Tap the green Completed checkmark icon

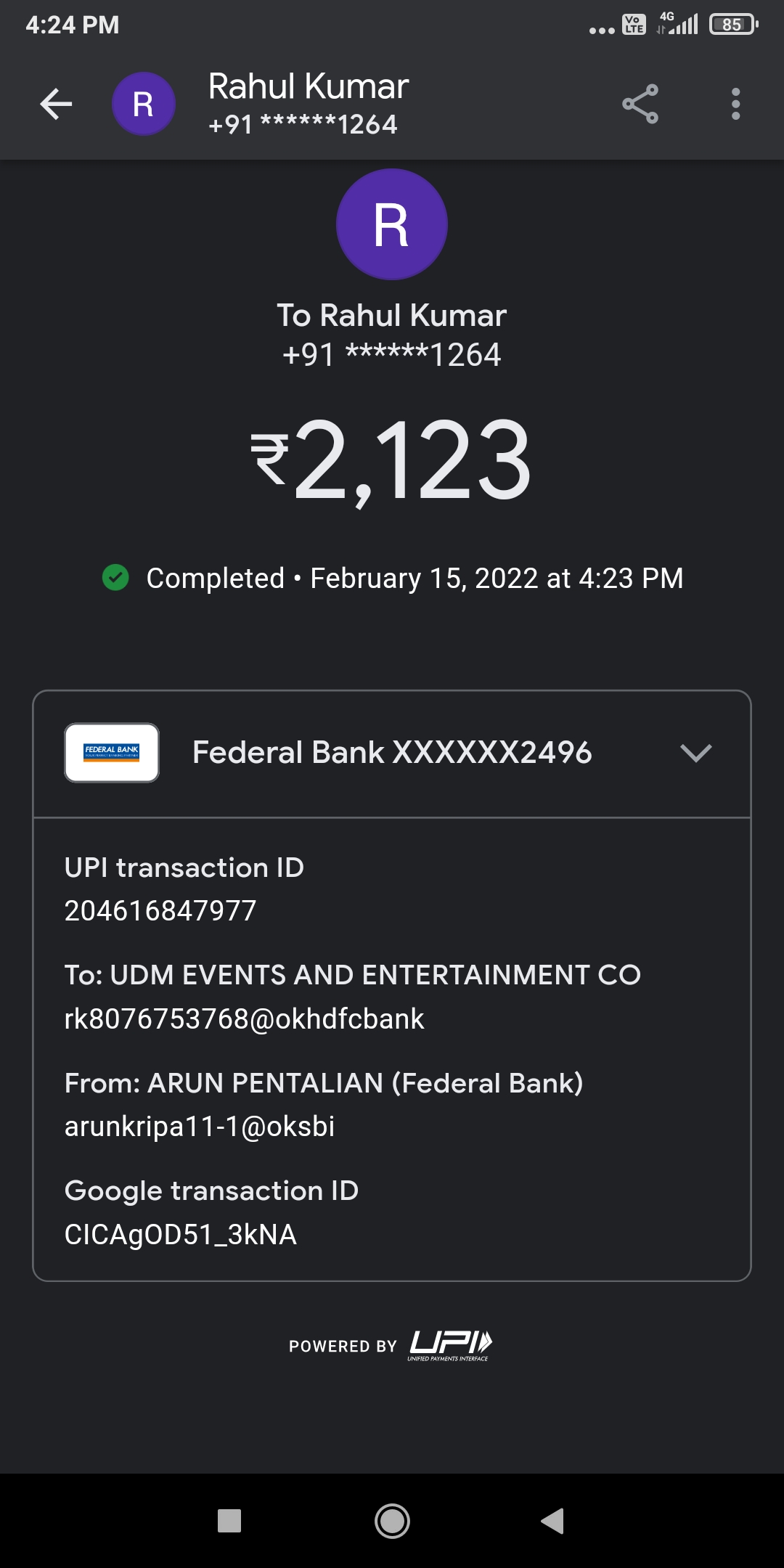(115, 578)
